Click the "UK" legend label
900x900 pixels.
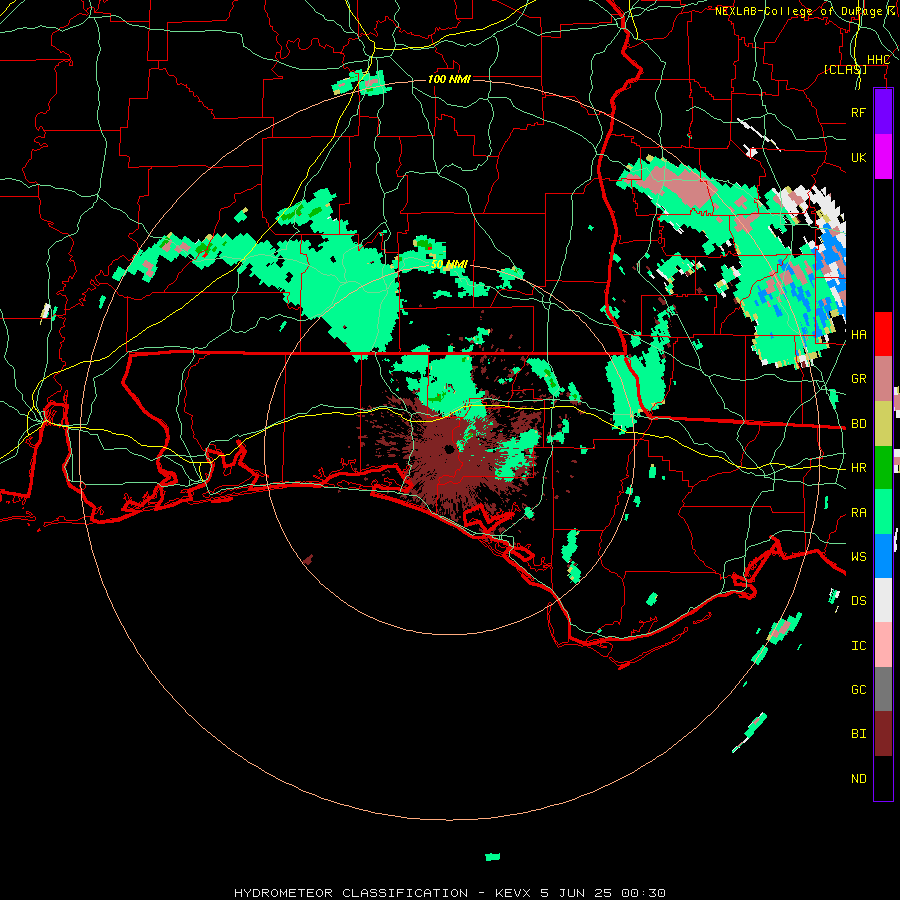point(858,157)
